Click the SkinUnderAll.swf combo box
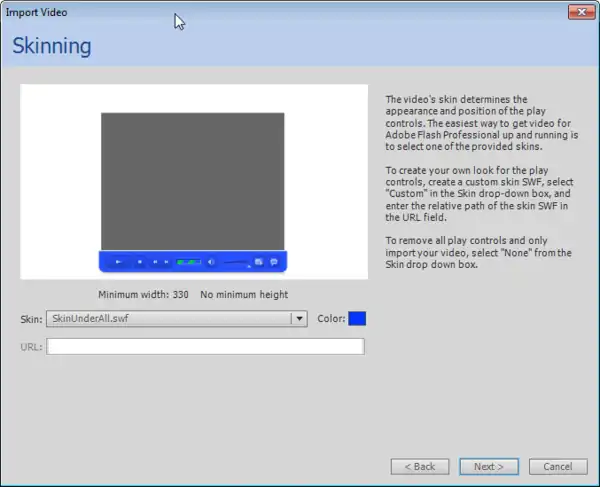Image resolution: width=600 pixels, height=487 pixels. 168,319
